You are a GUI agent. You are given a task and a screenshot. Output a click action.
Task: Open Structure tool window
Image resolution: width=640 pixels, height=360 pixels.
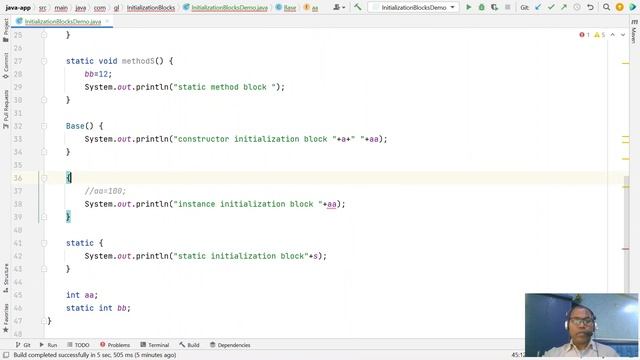pyautogui.click(x=6, y=278)
